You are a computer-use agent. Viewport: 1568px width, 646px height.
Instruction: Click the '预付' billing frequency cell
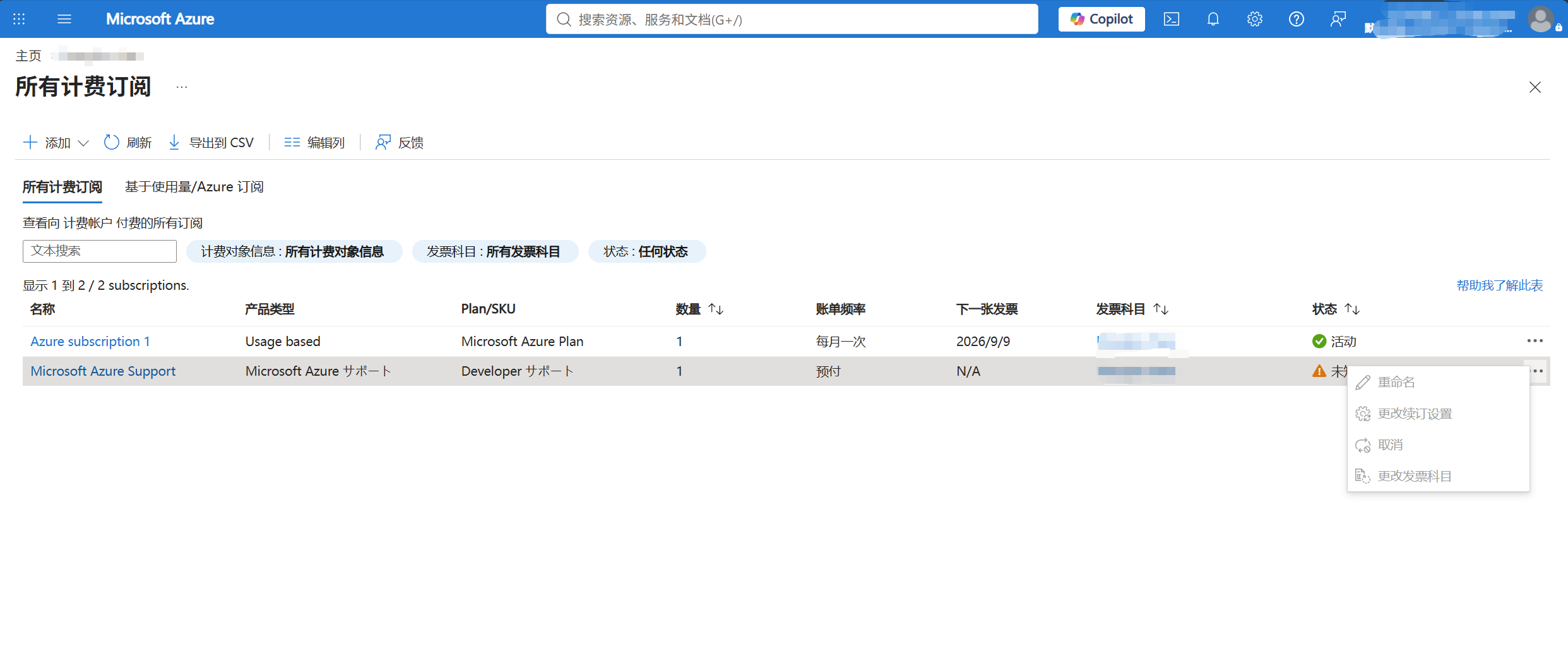coord(828,371)
